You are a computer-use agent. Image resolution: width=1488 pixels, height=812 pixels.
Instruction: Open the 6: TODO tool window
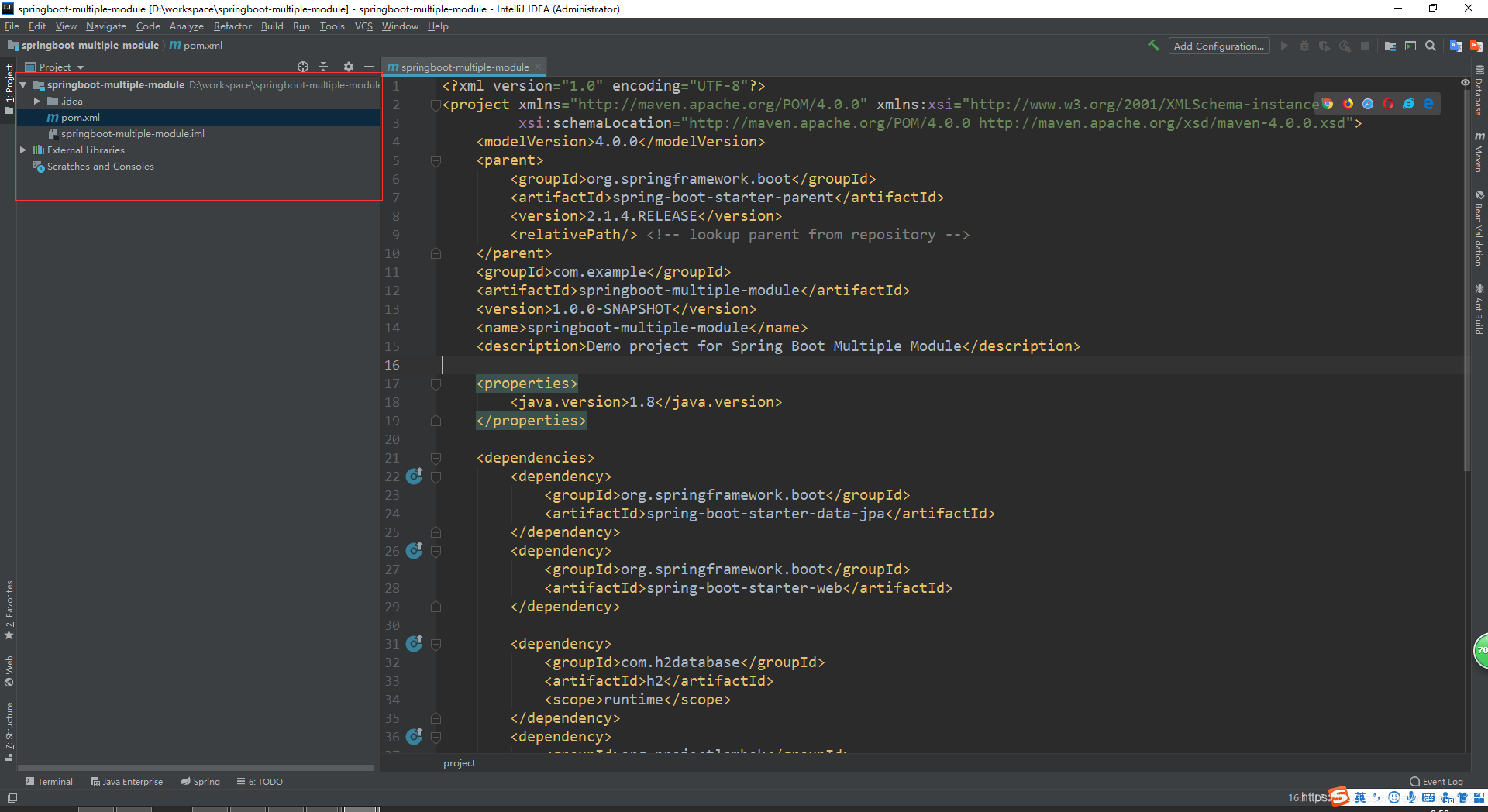point(260,781)
